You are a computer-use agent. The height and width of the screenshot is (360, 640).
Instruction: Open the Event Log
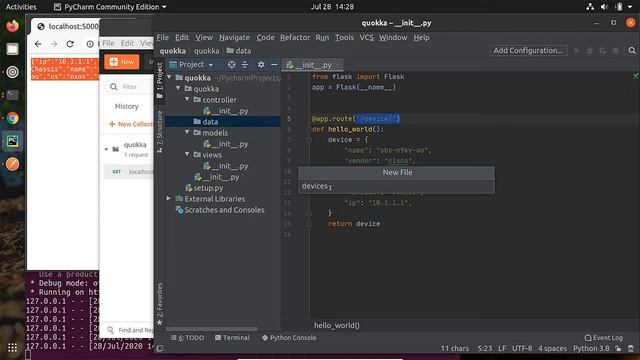[x=604, y=338]
